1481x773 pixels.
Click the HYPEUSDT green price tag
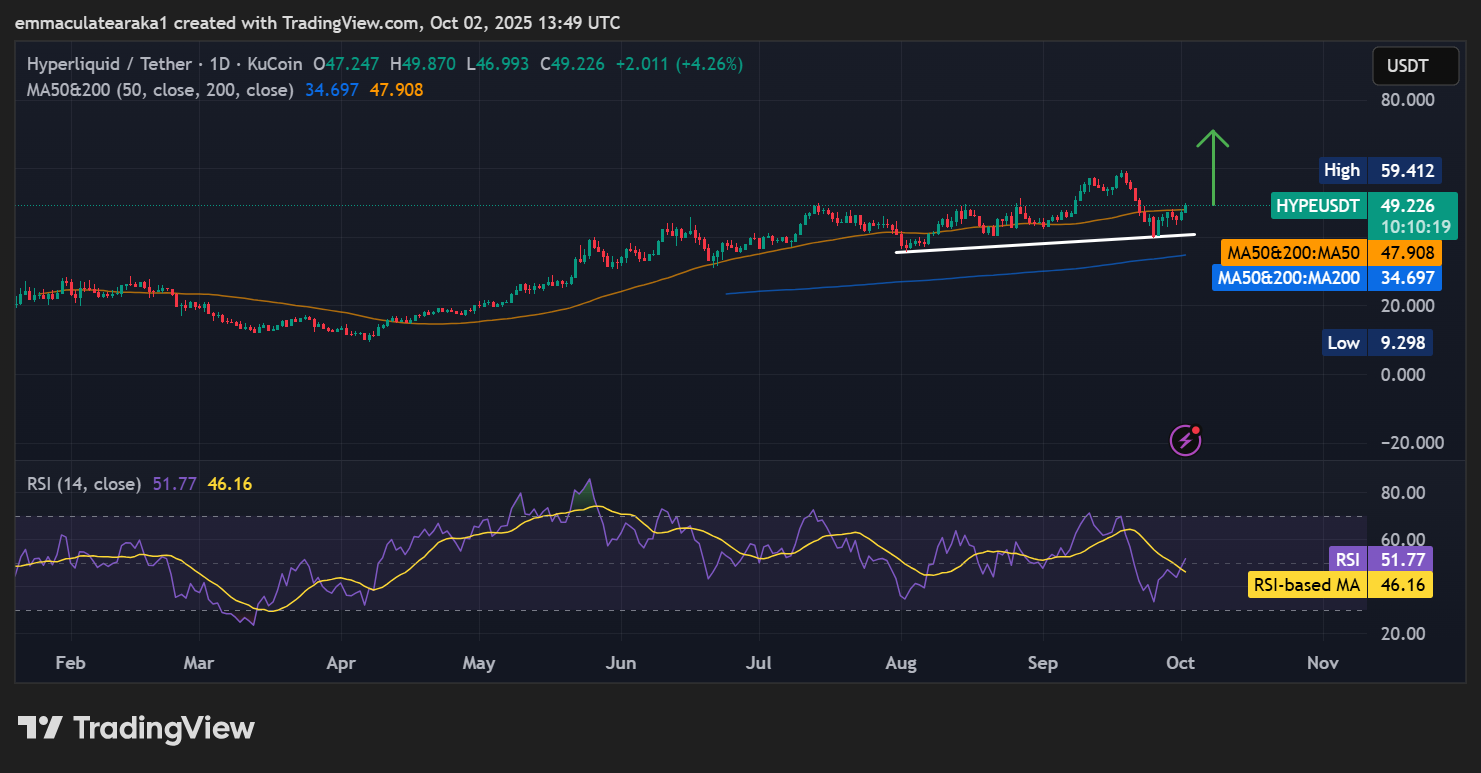1319,206
